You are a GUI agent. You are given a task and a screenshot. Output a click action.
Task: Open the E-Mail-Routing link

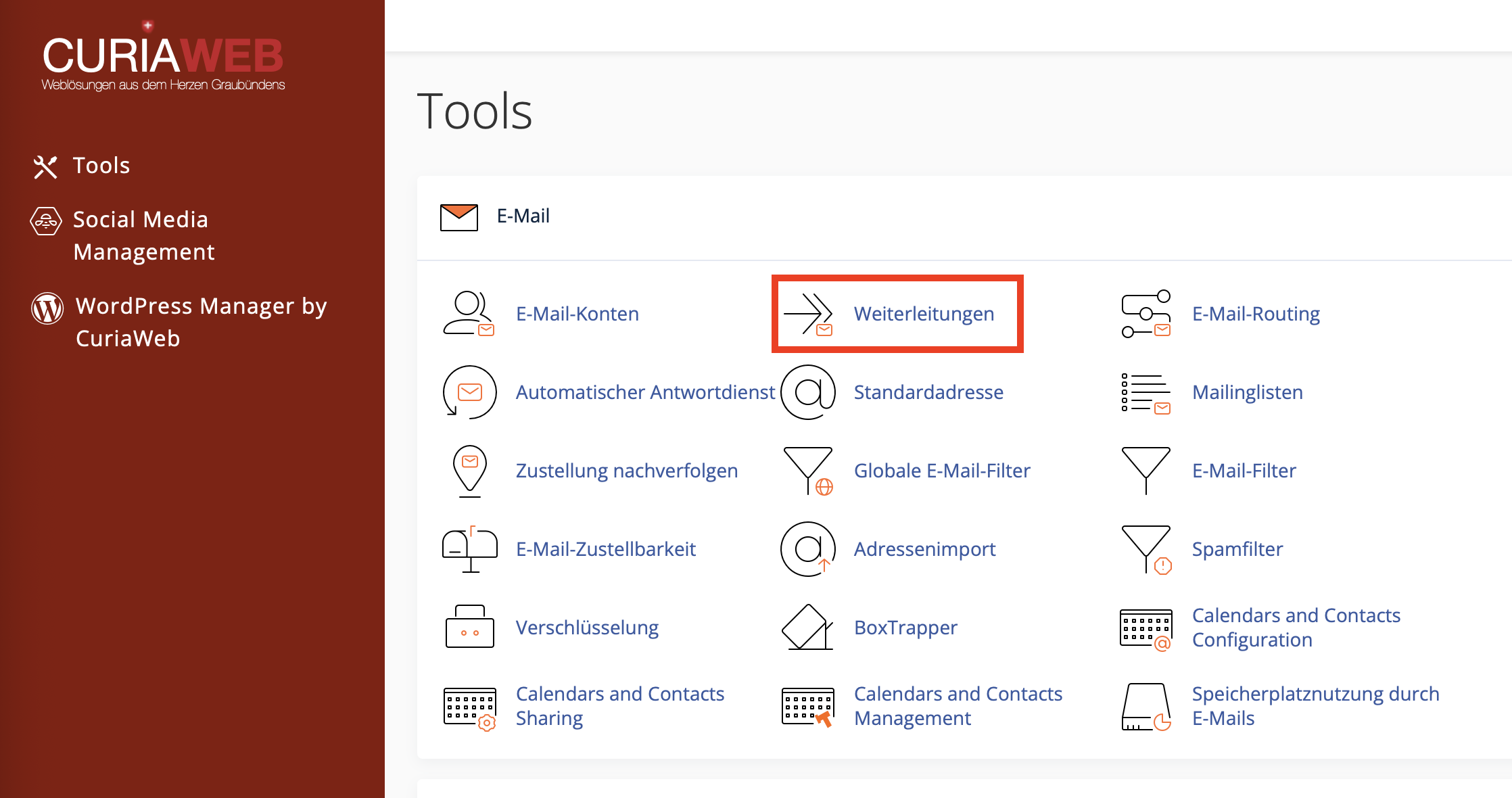1256,314
